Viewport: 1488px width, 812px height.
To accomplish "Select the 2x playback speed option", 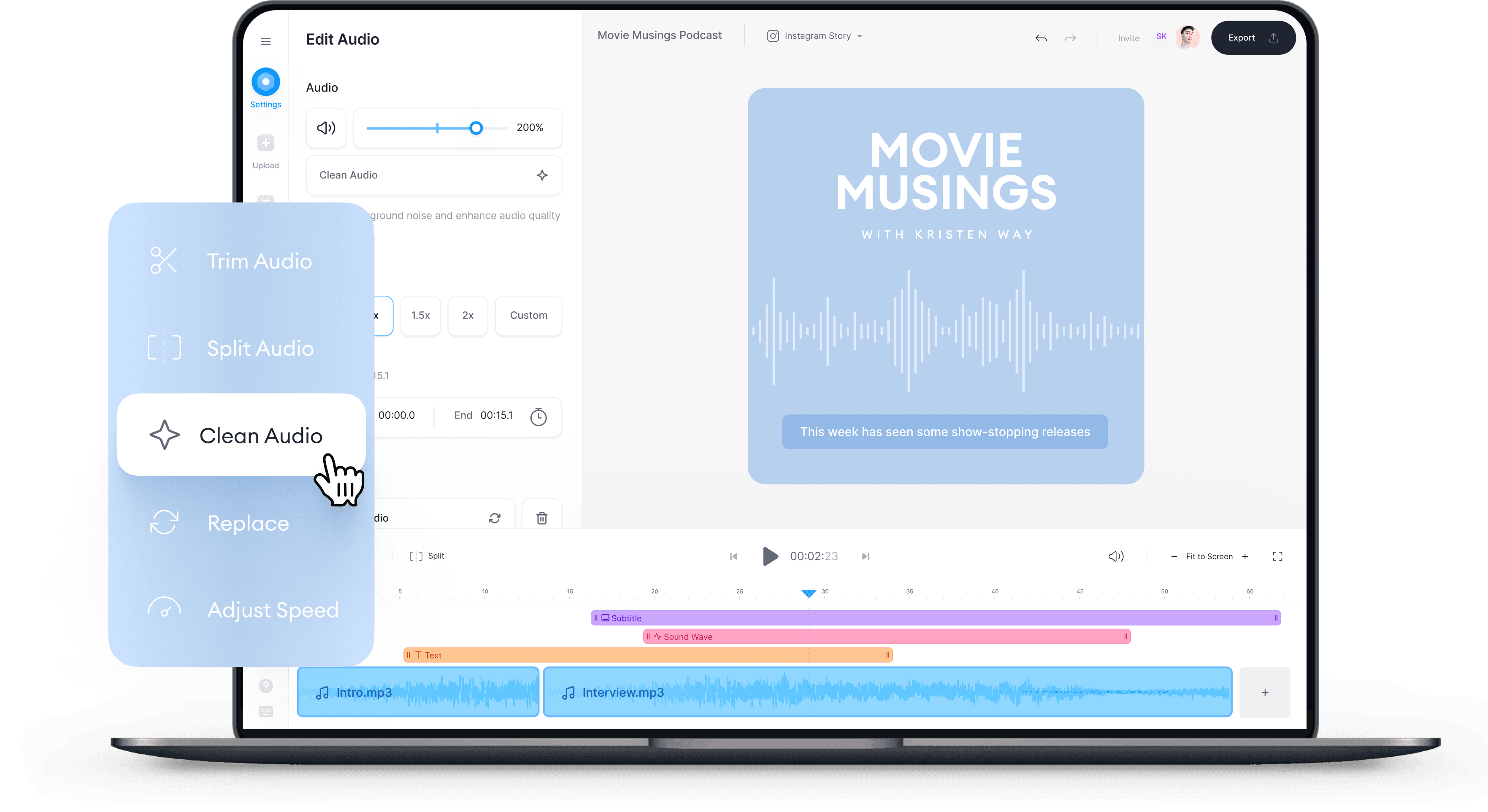I will (x=467, y=316).
